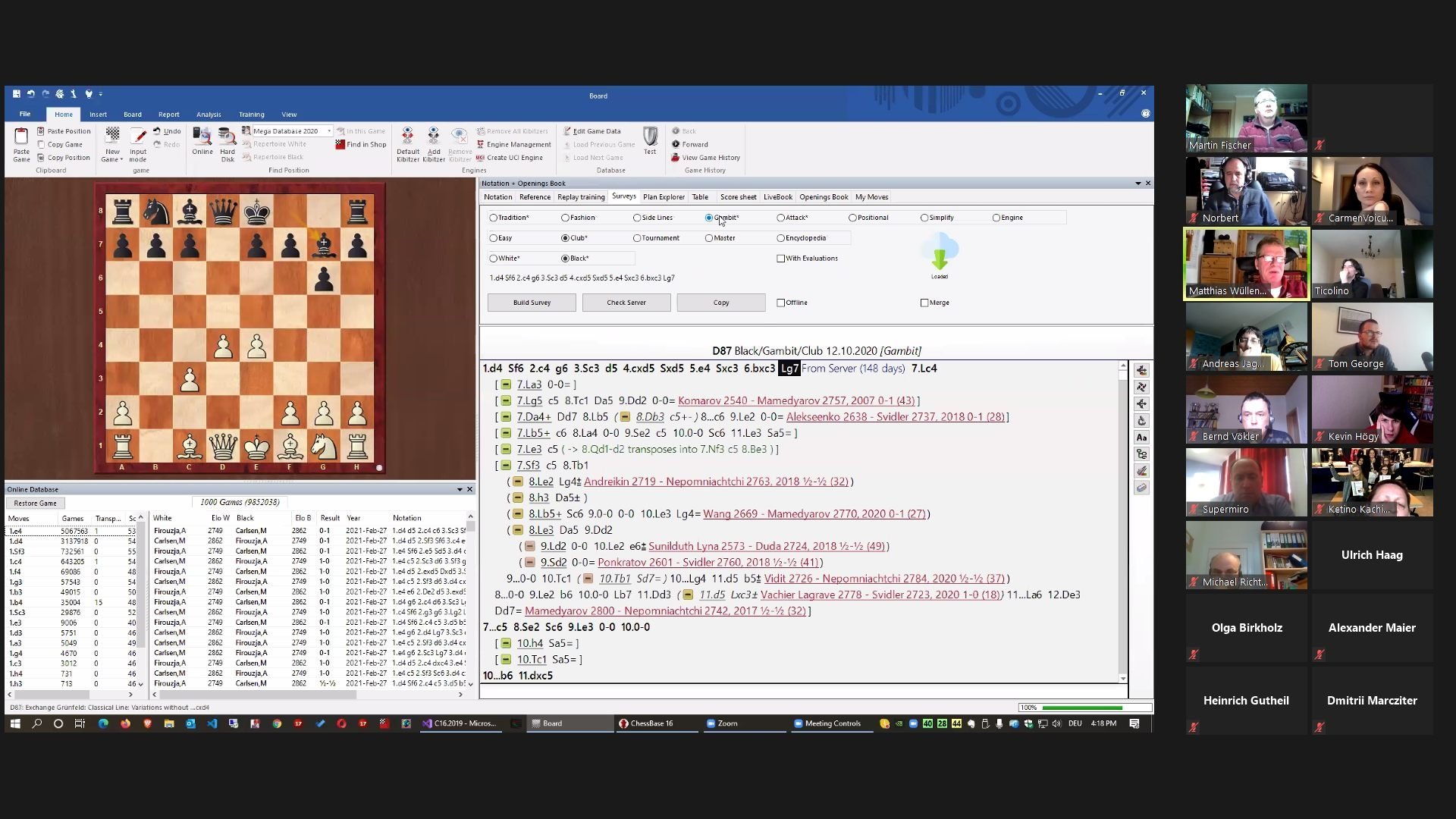
Task: Switch to the Plan Explorer tab
Action: (x=663, y=197)
